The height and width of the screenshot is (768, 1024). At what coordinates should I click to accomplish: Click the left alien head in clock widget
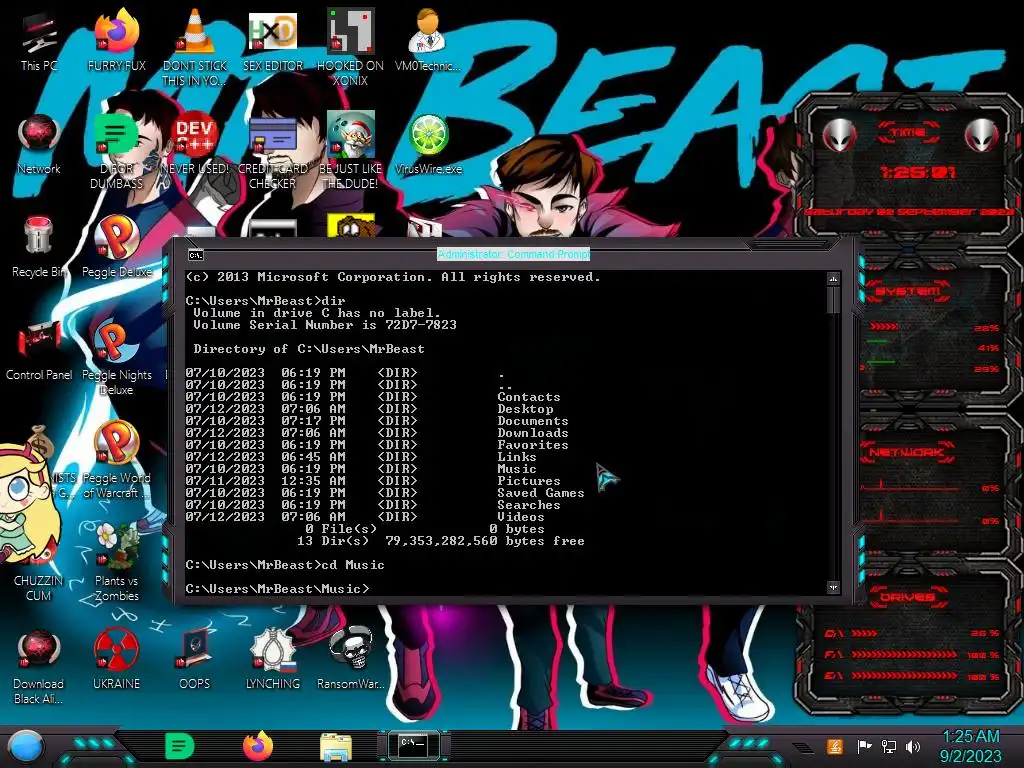click(x=839, y=135)
